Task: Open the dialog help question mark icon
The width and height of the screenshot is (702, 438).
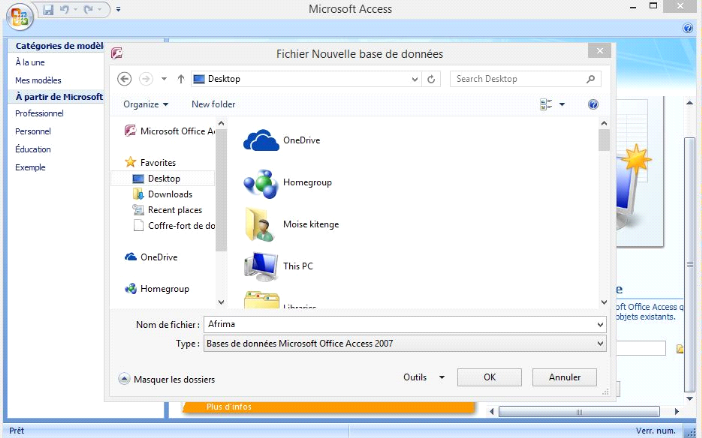Action: 593,104
